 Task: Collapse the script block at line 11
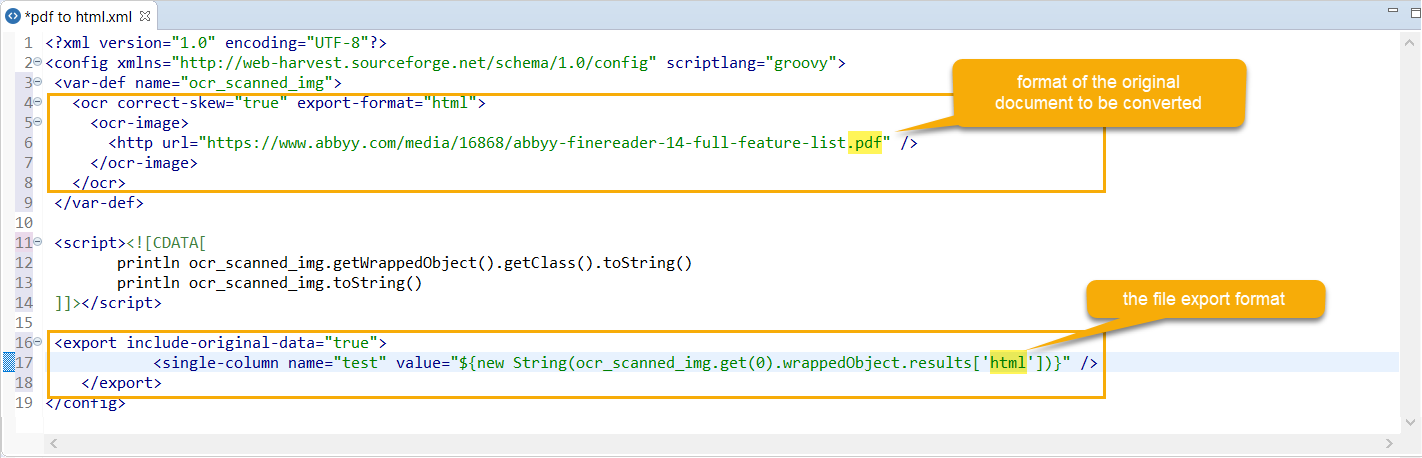(38, 243)
